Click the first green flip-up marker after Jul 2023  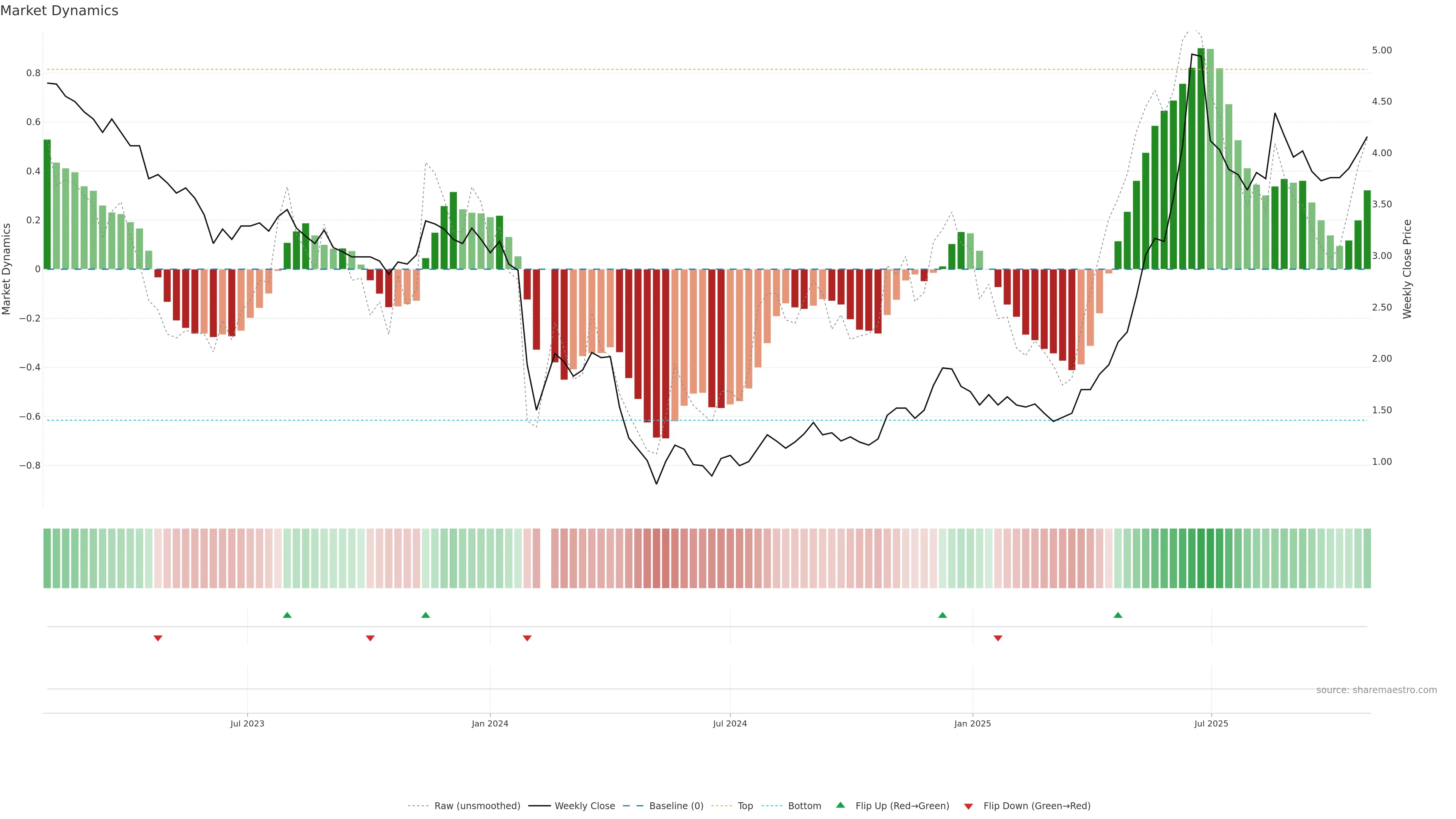[287, 615]
